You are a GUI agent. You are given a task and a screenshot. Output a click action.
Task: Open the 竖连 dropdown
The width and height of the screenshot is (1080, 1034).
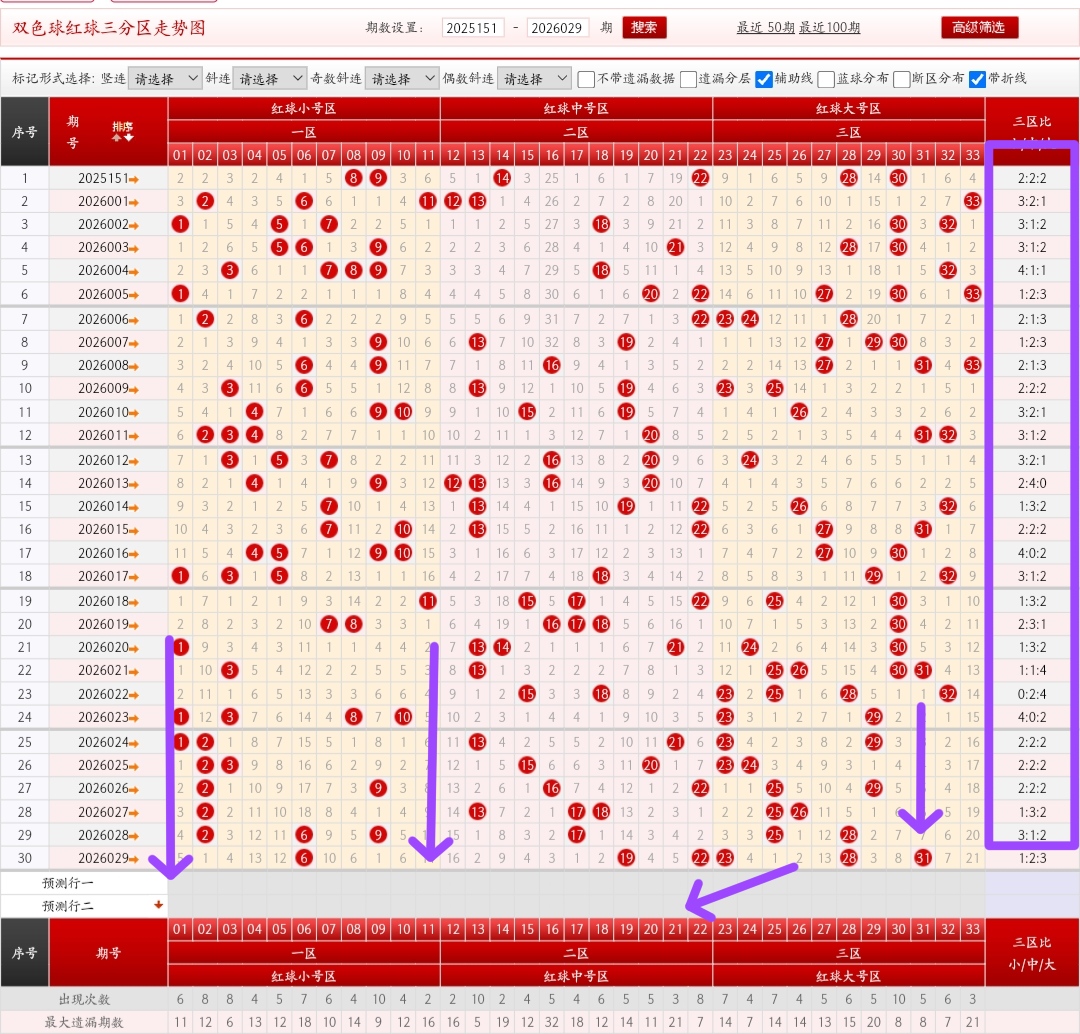pos(164,78)
